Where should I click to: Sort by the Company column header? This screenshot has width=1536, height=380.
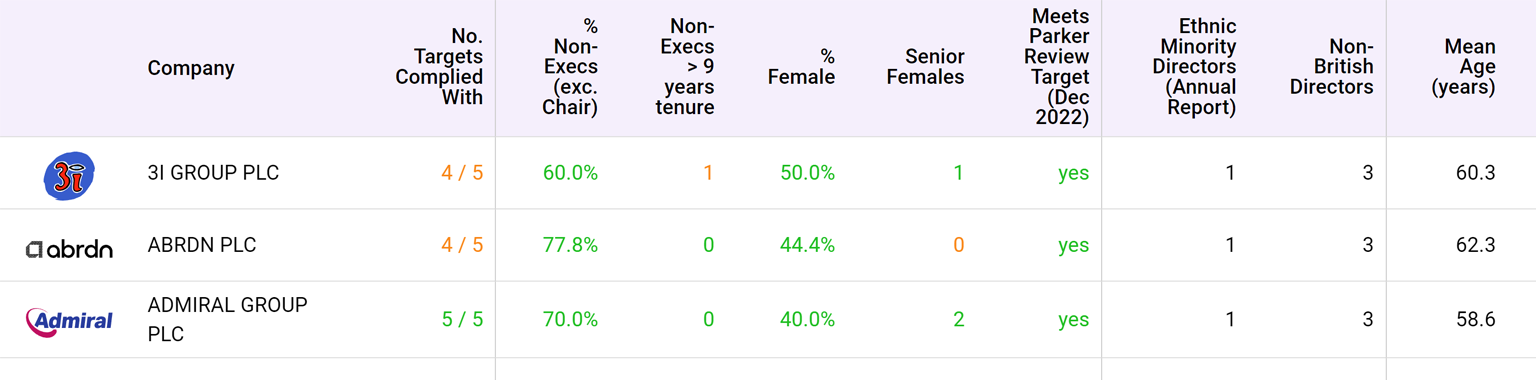[191, 68]
